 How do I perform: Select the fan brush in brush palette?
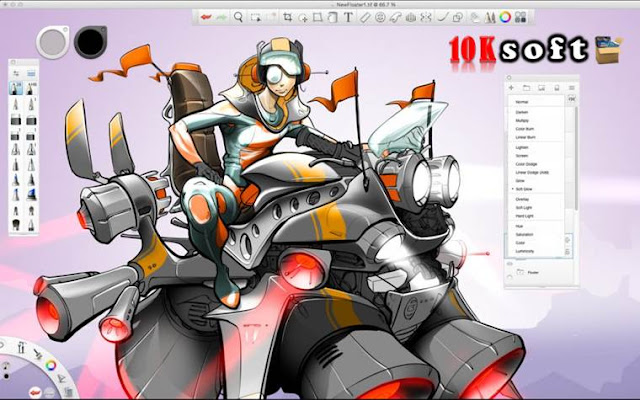(16, 224)
